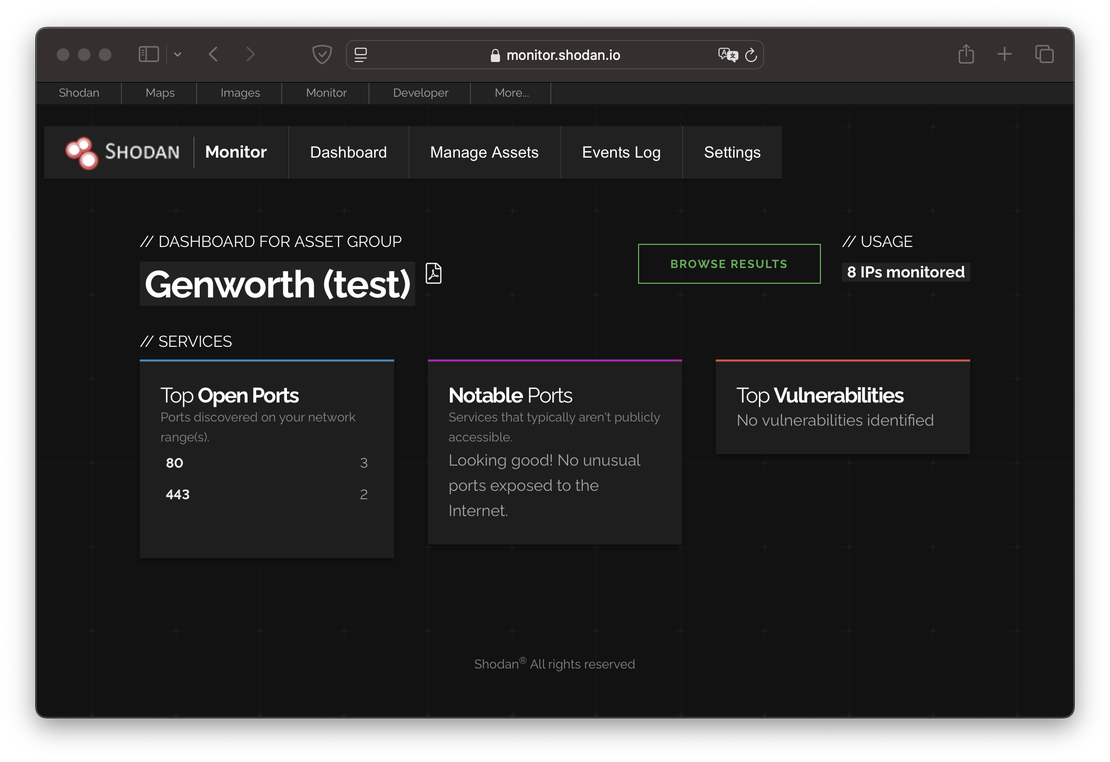The height and width of the screenshot is (762, 1110).
Task: Toggle the Safari sidebar
Action: (x=148, y=53)
